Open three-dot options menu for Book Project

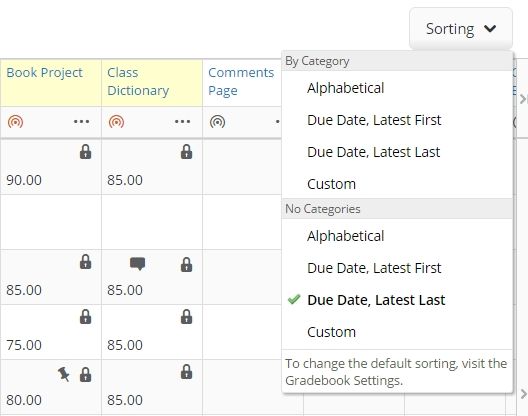click(x=81, y=121)
